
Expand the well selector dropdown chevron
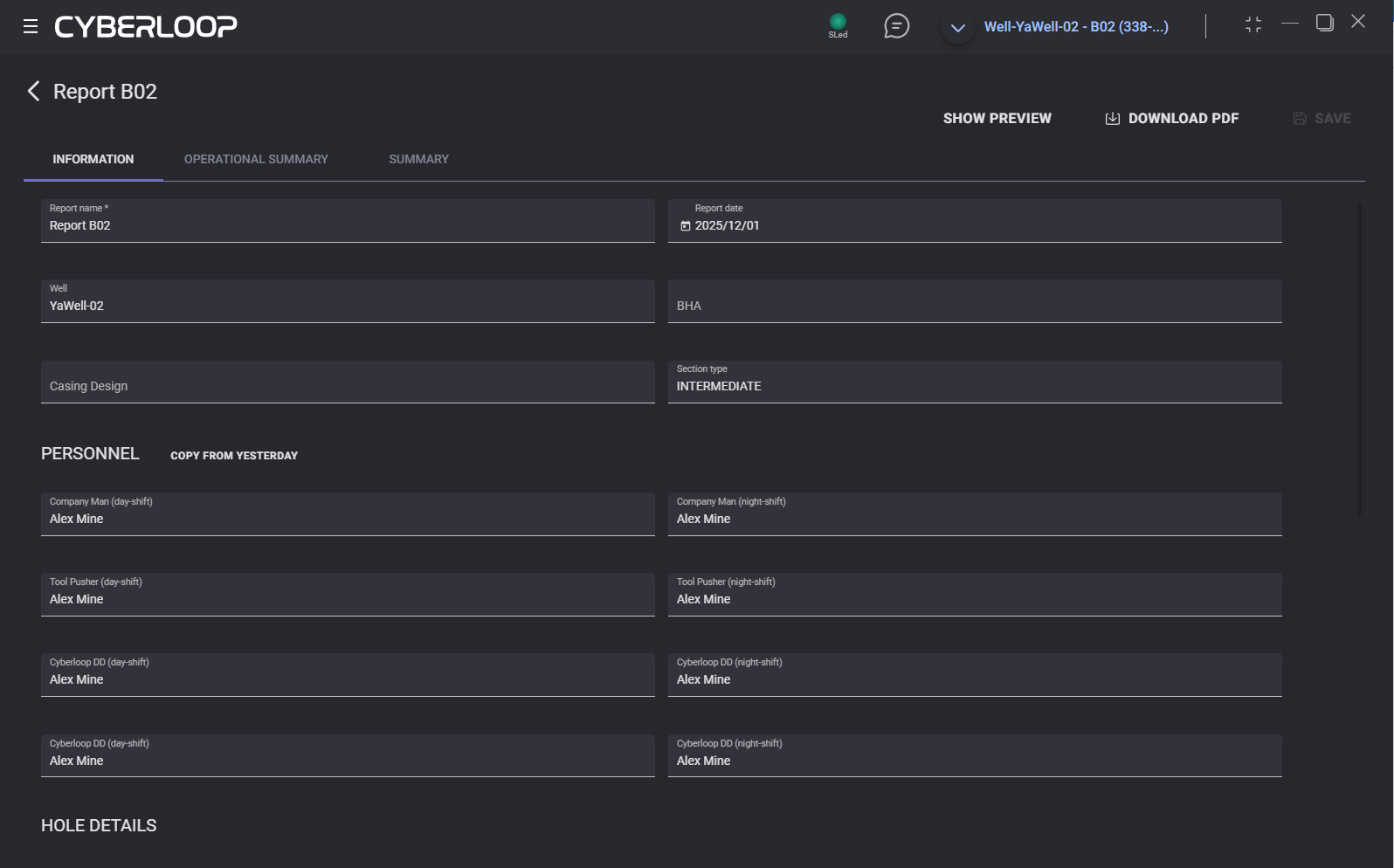[x=957, y=28]
